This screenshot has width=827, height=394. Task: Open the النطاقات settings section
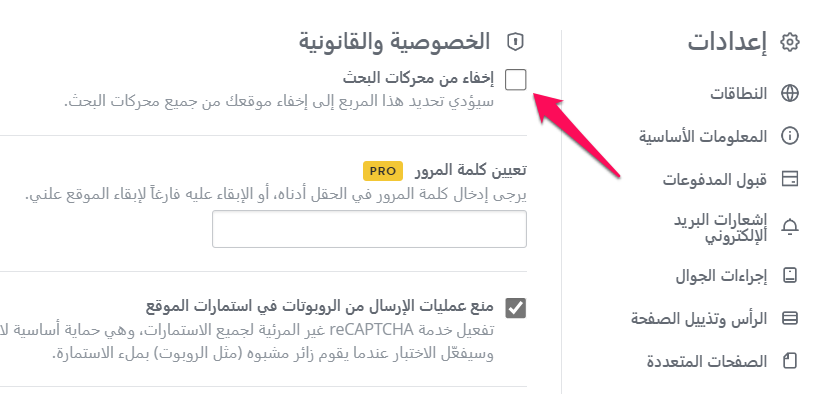[737, 94]
